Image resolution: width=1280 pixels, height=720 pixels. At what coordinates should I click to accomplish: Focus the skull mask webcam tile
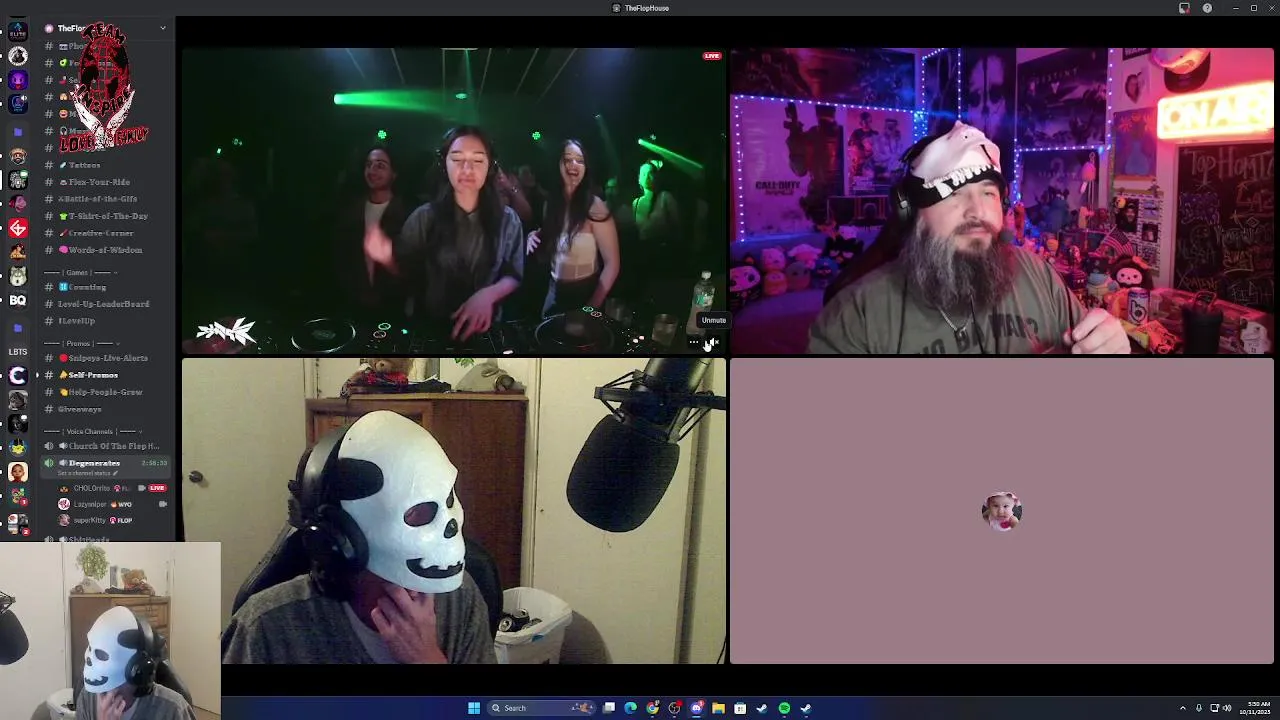click(x=453, y=511)
